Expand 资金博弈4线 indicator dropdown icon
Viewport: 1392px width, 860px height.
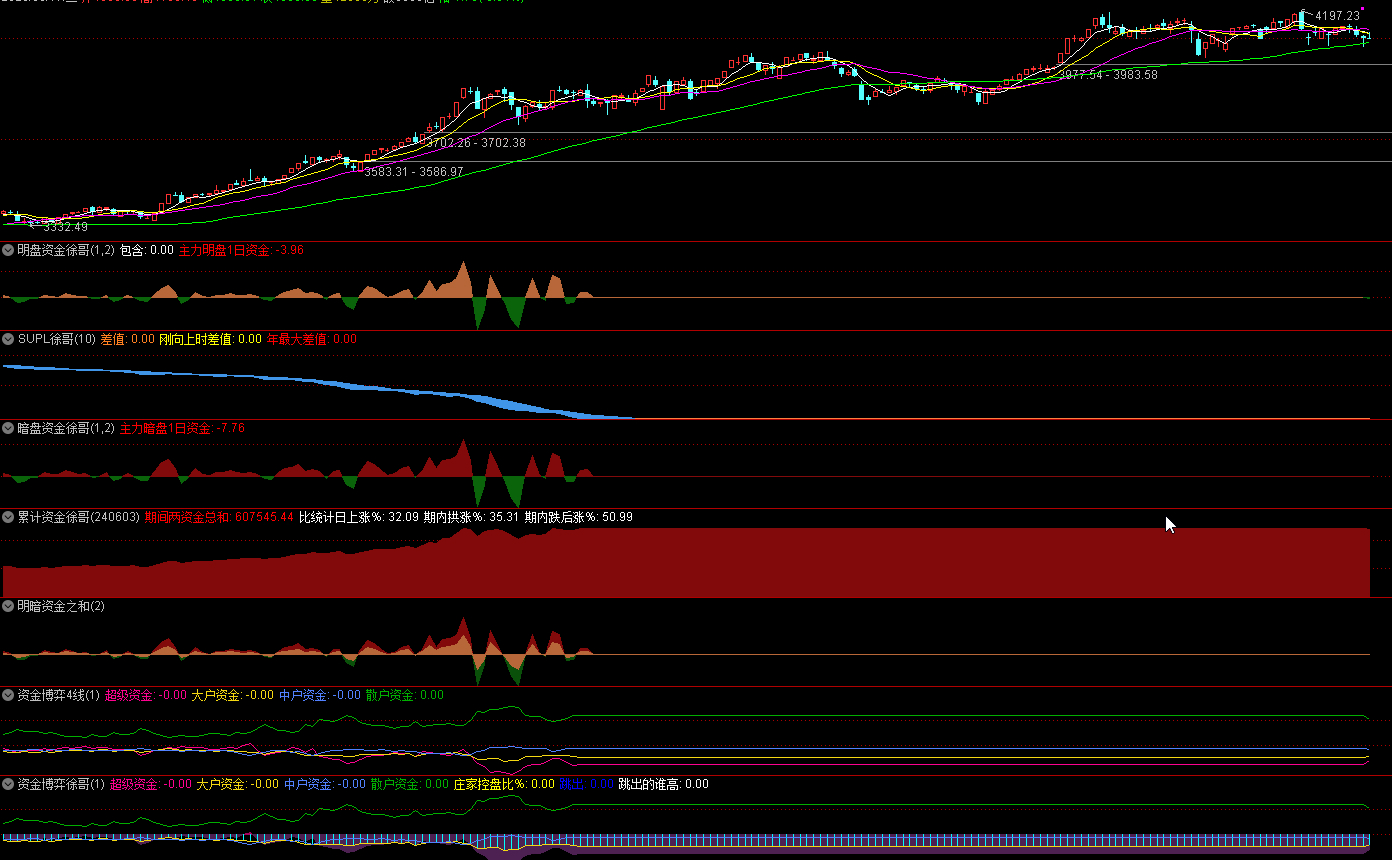click(x=8, y=695)
